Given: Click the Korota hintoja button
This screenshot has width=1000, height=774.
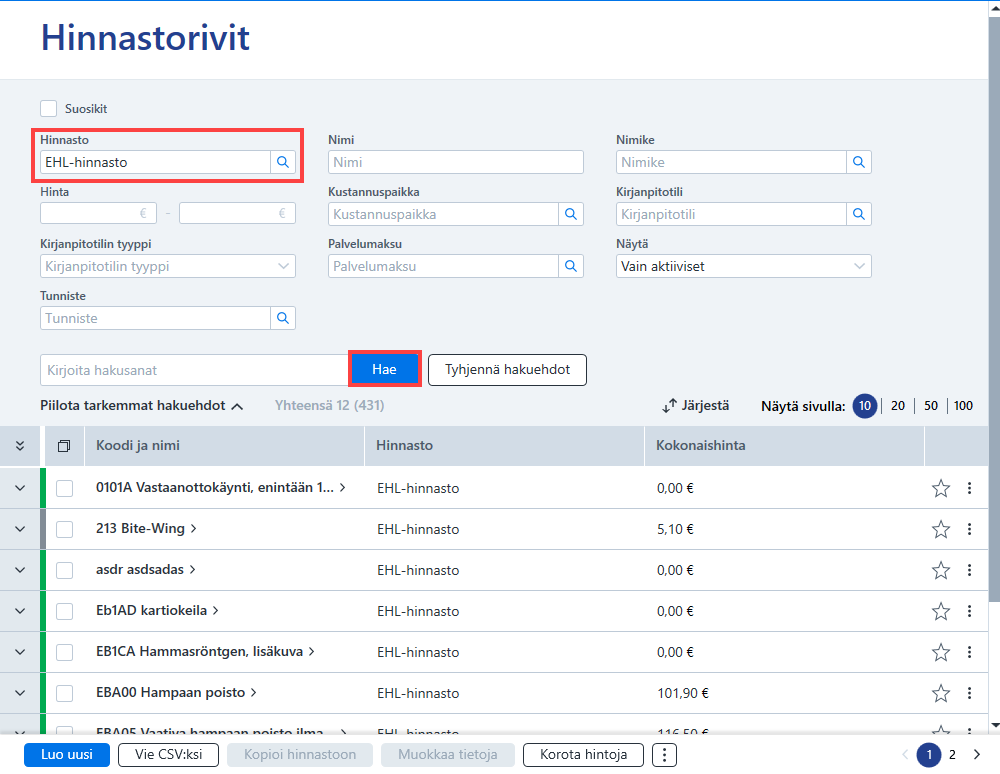Looking at the screenshot, I should coord(584,755).
